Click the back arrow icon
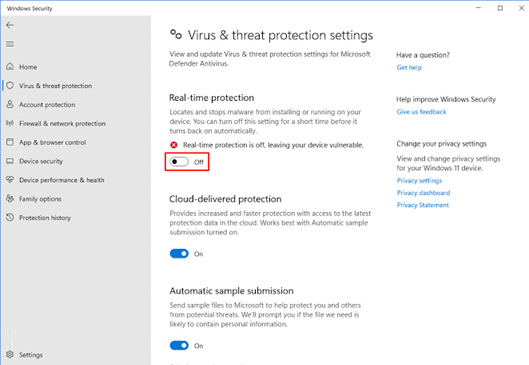This screenshot has width=529, height=365. [10, 25]
